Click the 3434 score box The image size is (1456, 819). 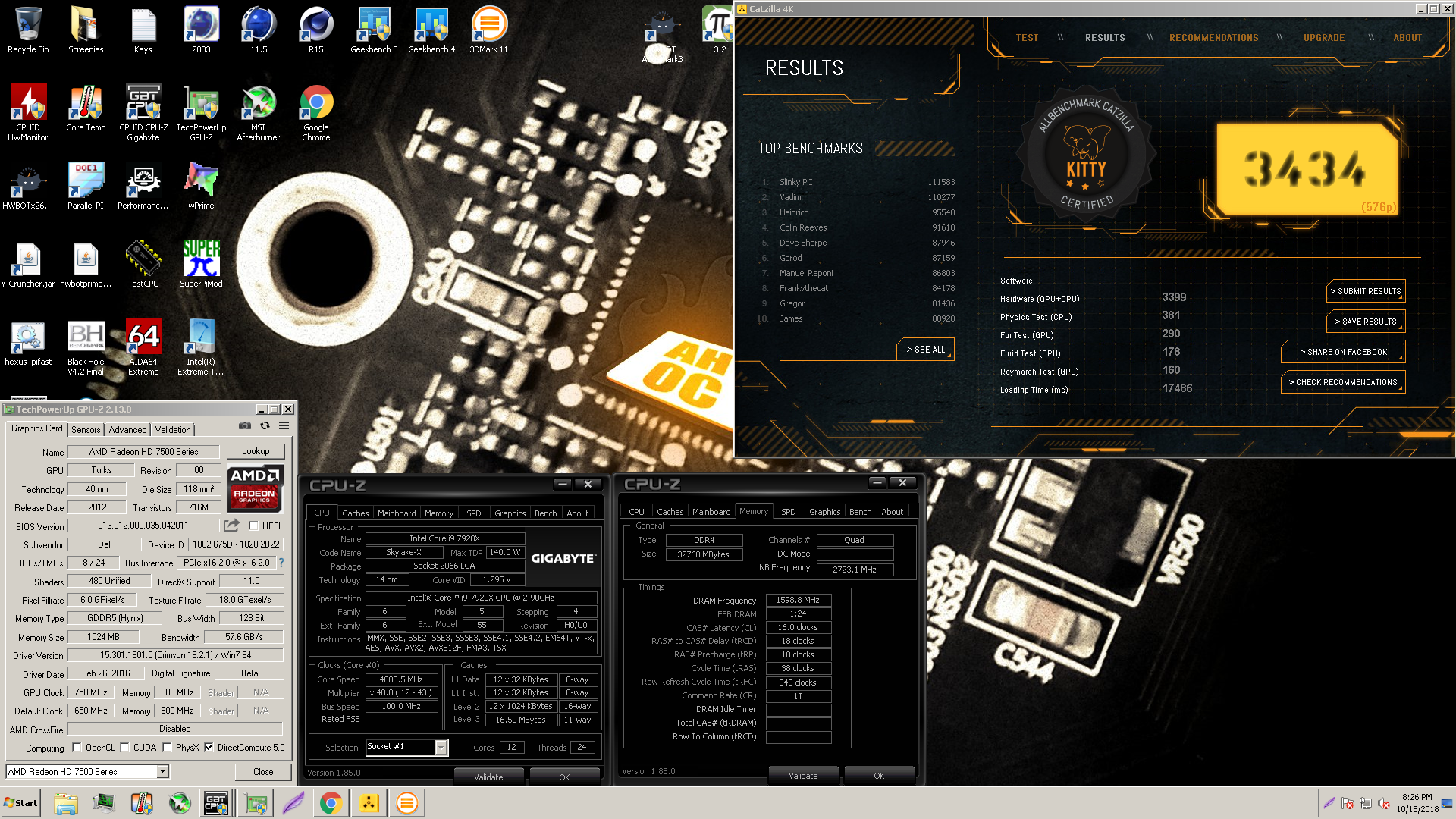pyautogui.click(x=1307, y=170)
